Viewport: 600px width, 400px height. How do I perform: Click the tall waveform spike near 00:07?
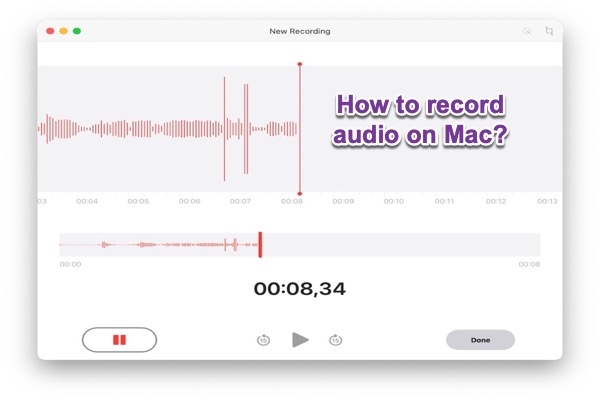(225, 128)
